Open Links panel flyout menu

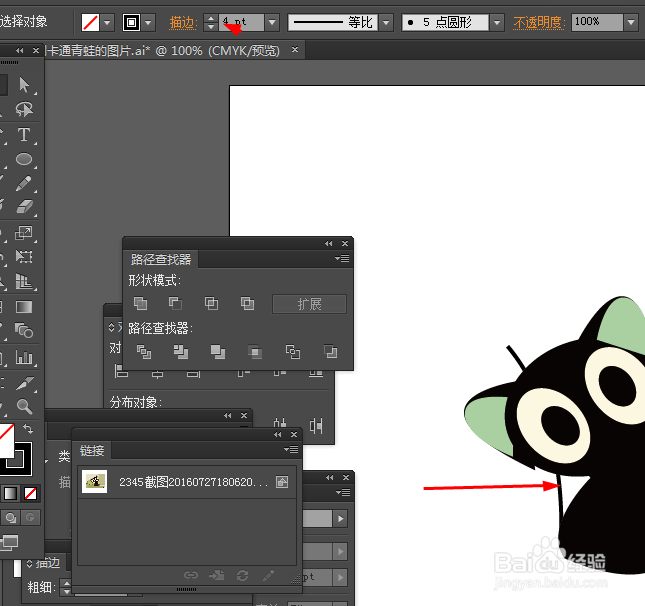(291, 449)
